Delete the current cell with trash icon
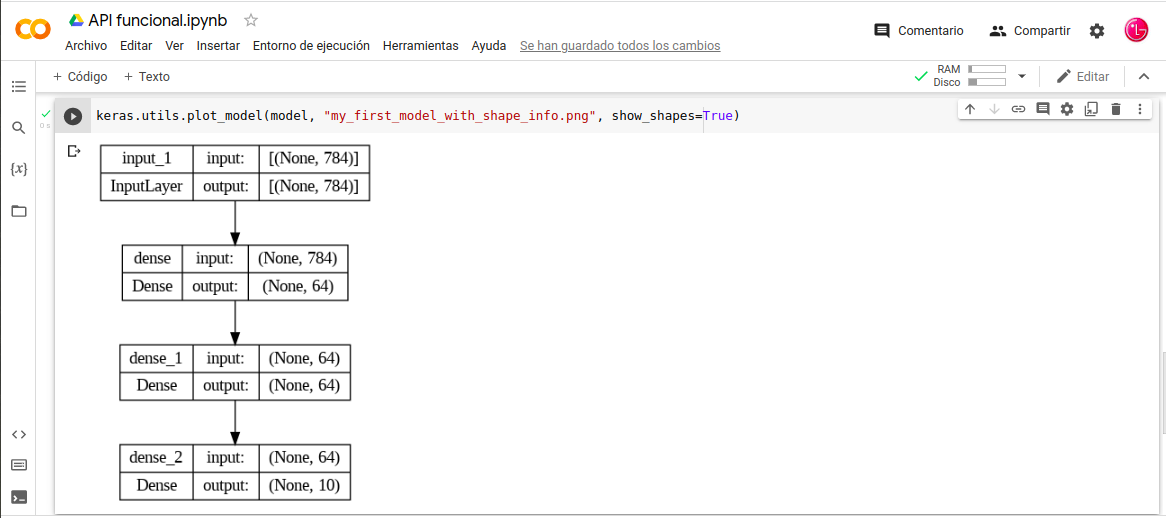Screen dimensions: 1166x518 pyautogui.click(x=1116, y=109)
